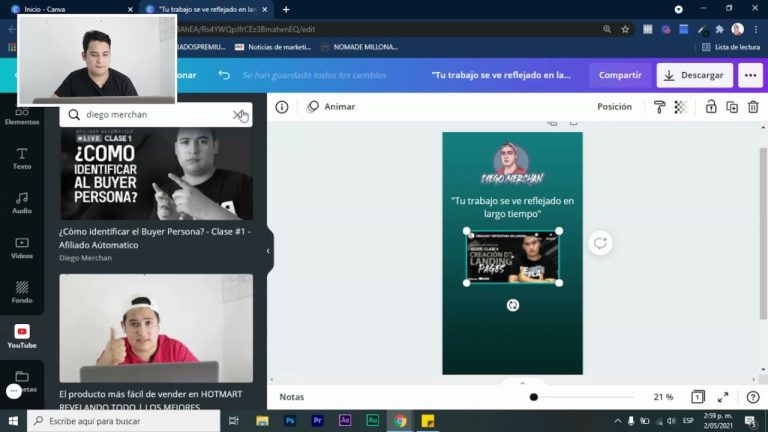This screenshot has height=432, width=768.
Task: Click the Windows taskbar search box
Action: click(x=123, y=421)
